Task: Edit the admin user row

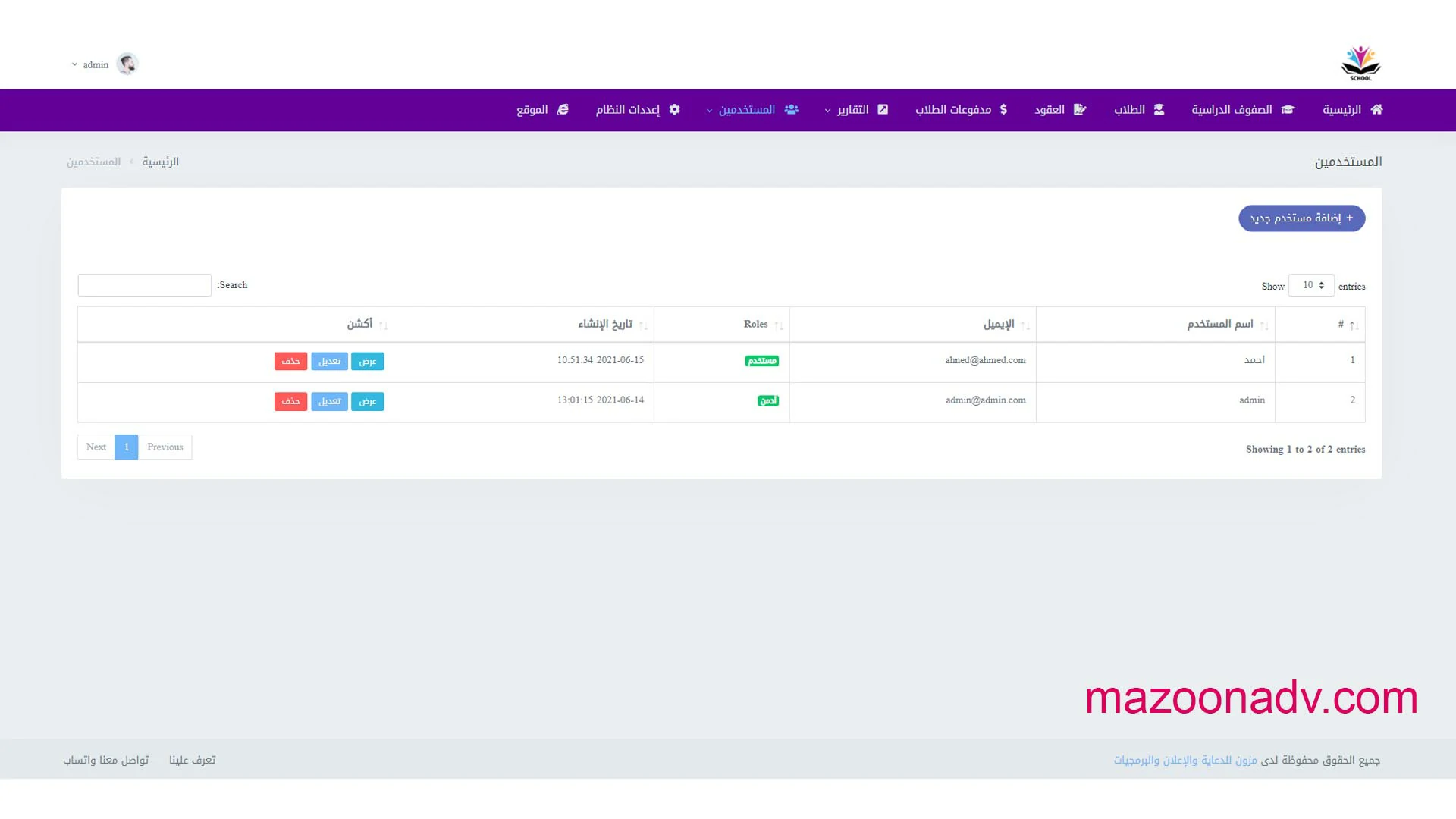Action: (329, 402)
